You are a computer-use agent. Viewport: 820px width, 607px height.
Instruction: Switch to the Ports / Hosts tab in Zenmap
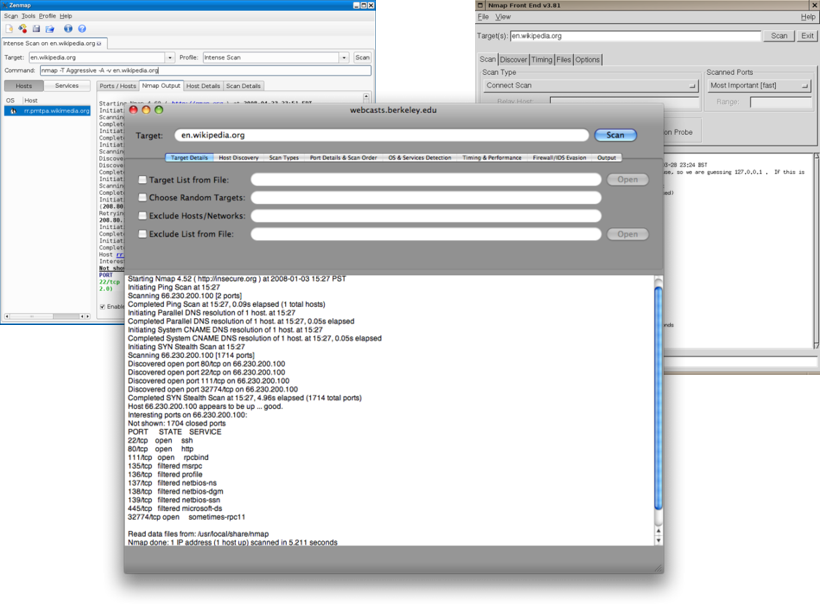[x=117, y=86]
